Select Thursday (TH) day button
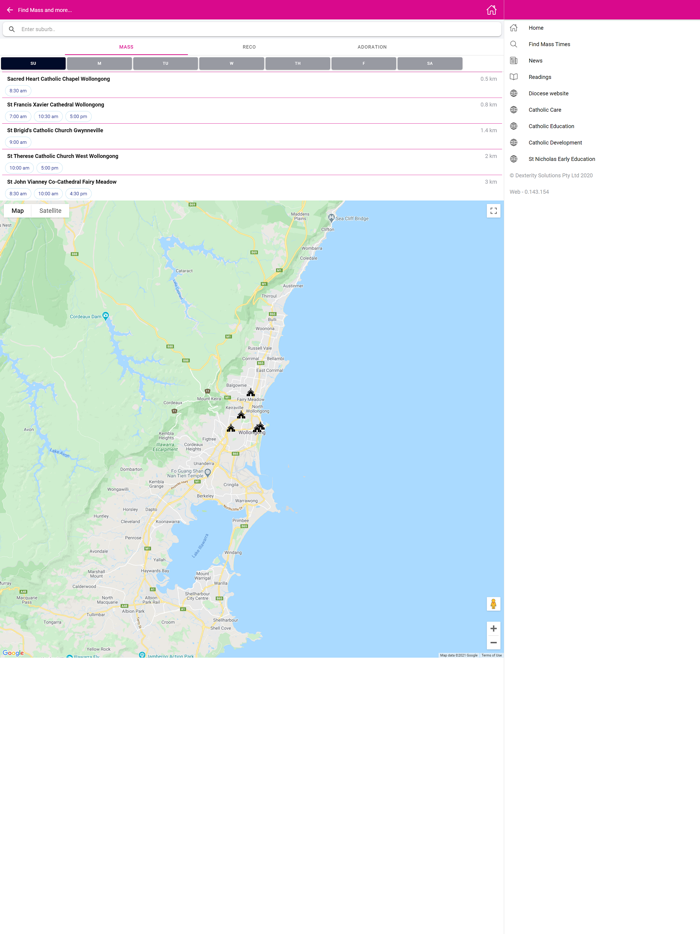700x934 pixels. (x=298, y=64)
